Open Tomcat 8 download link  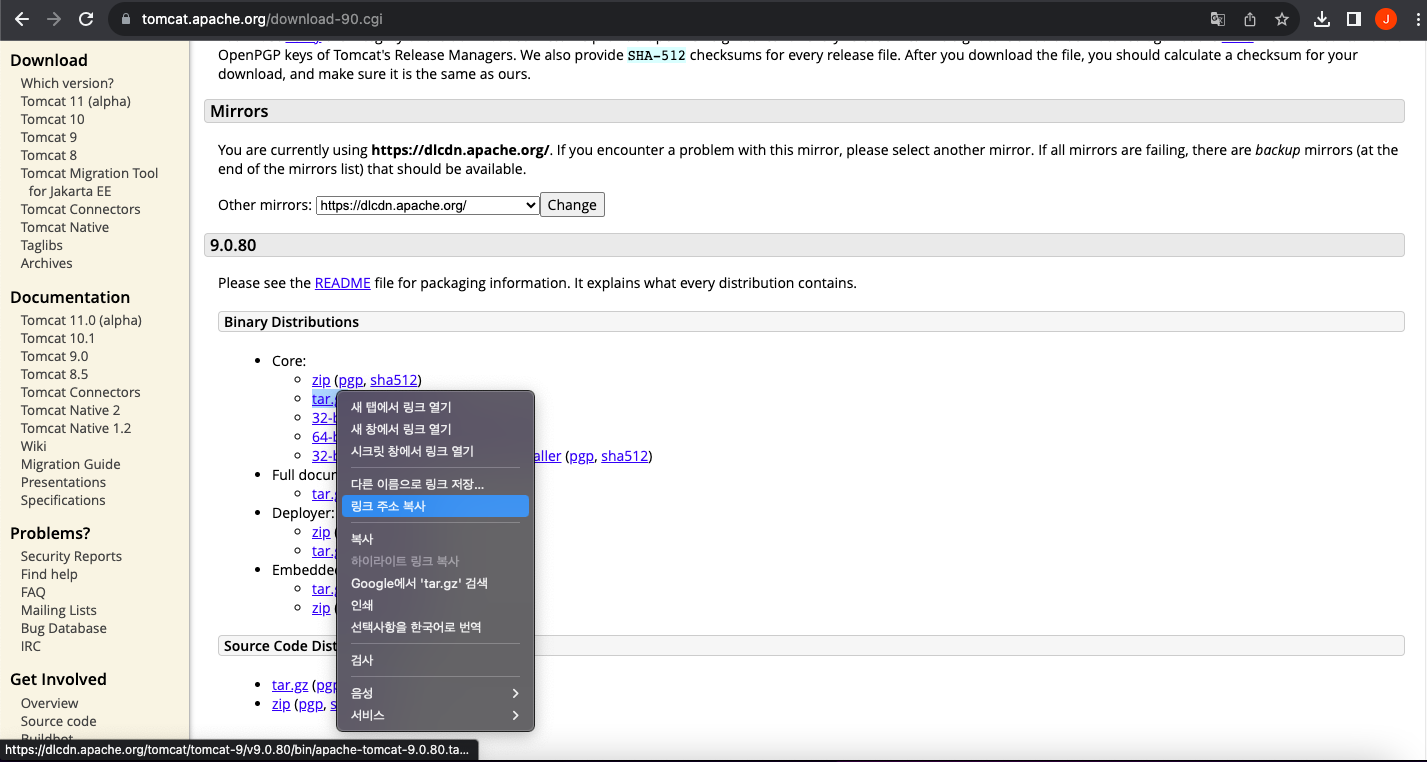coord(49,155)
